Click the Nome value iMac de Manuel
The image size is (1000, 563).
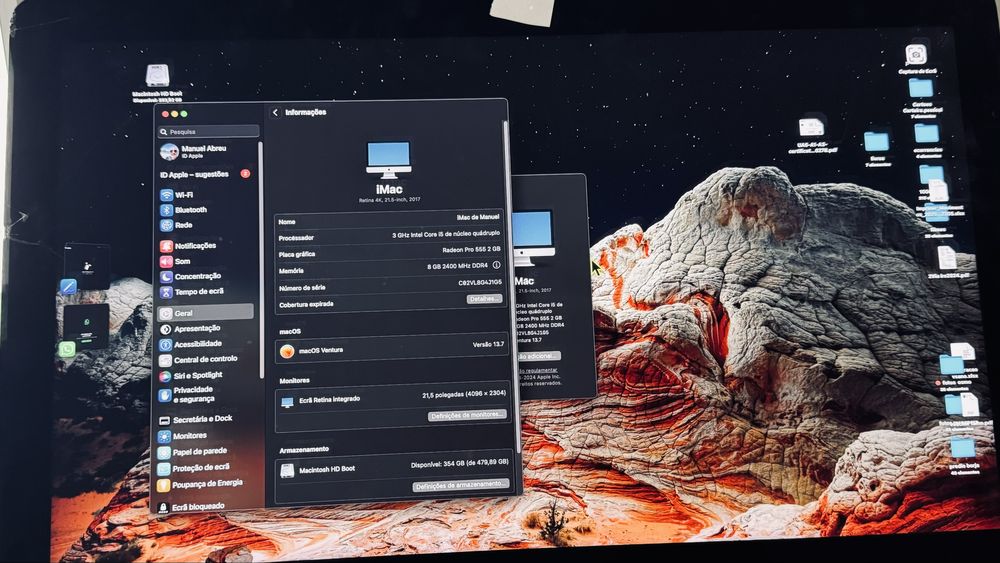coord(478,217)
